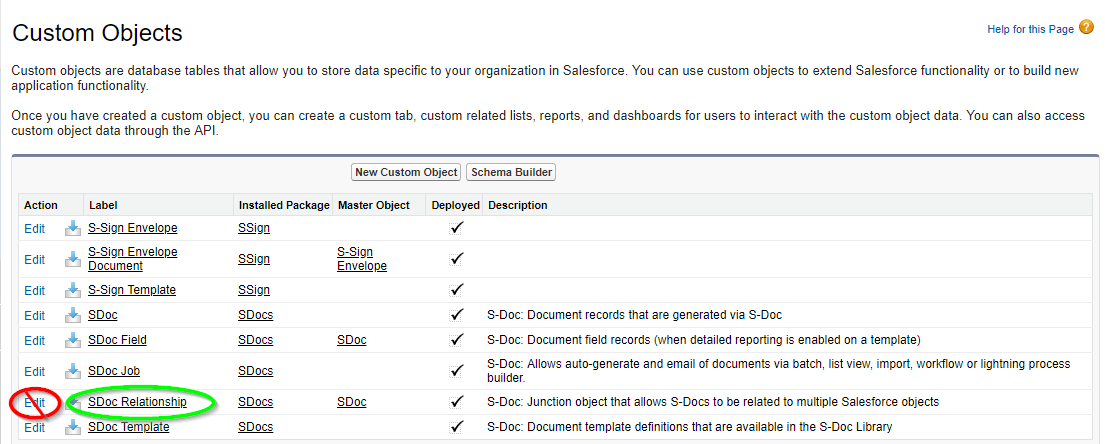Toggle Deployed checkmark in SDoc row
The width and height of the screenshot is (1105, 444).
click(457, 314)
